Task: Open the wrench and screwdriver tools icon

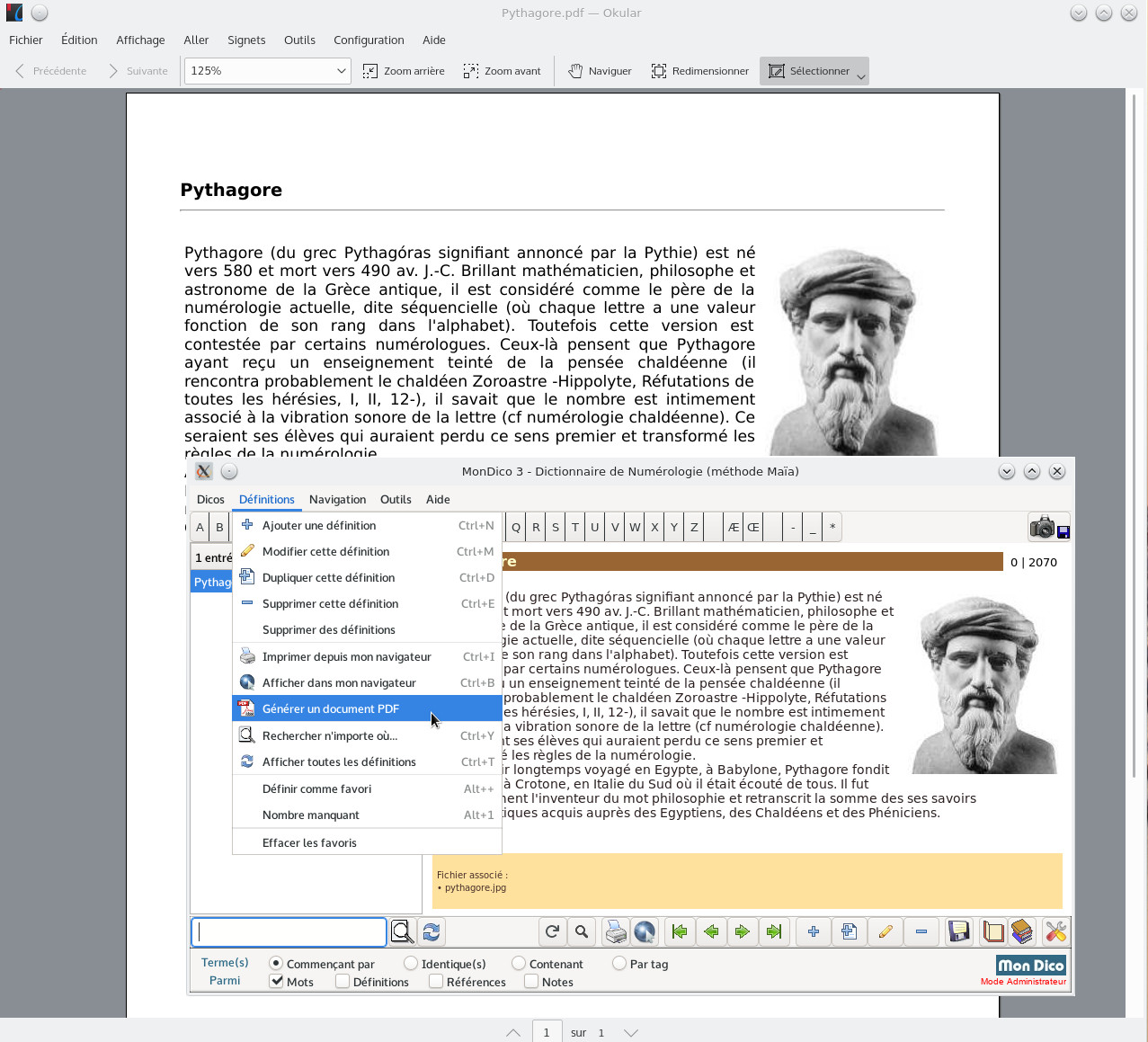Action: coord(1055,931)
